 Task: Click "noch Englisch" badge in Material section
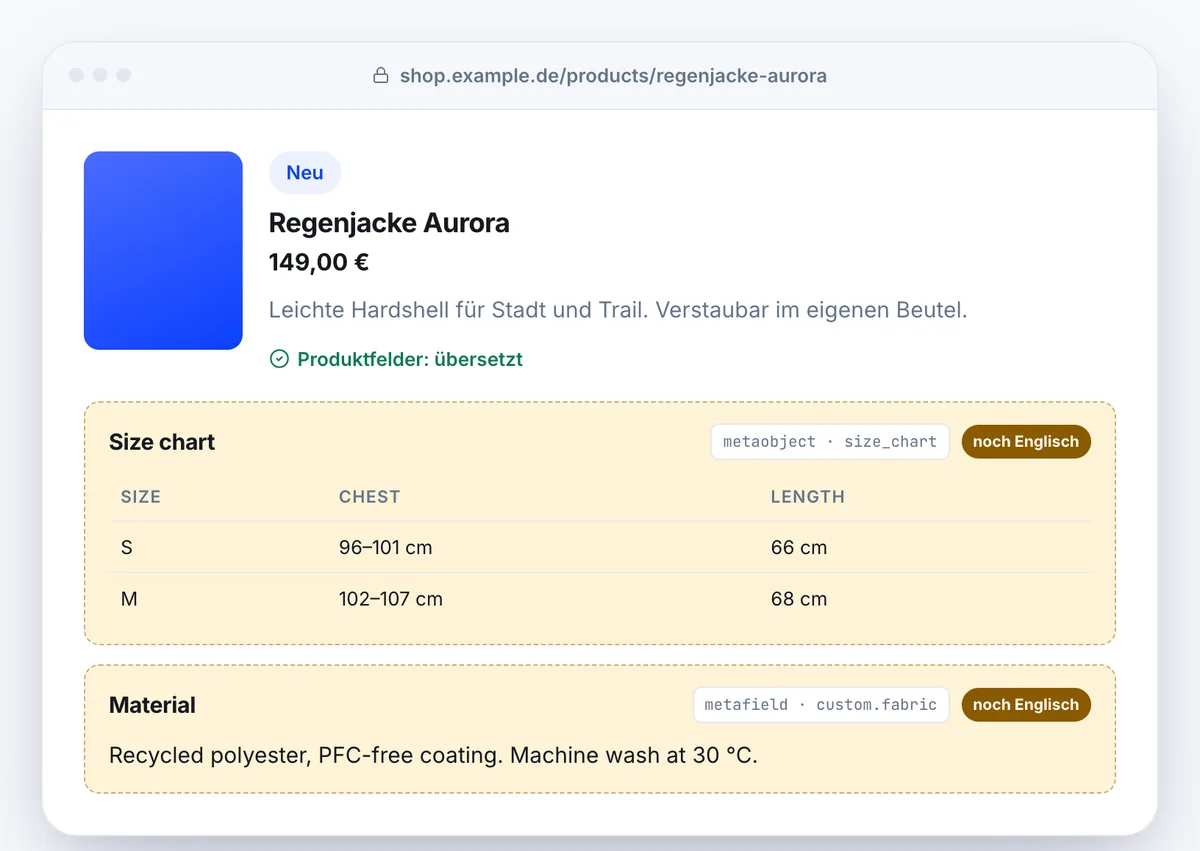tap(1026, 705)
